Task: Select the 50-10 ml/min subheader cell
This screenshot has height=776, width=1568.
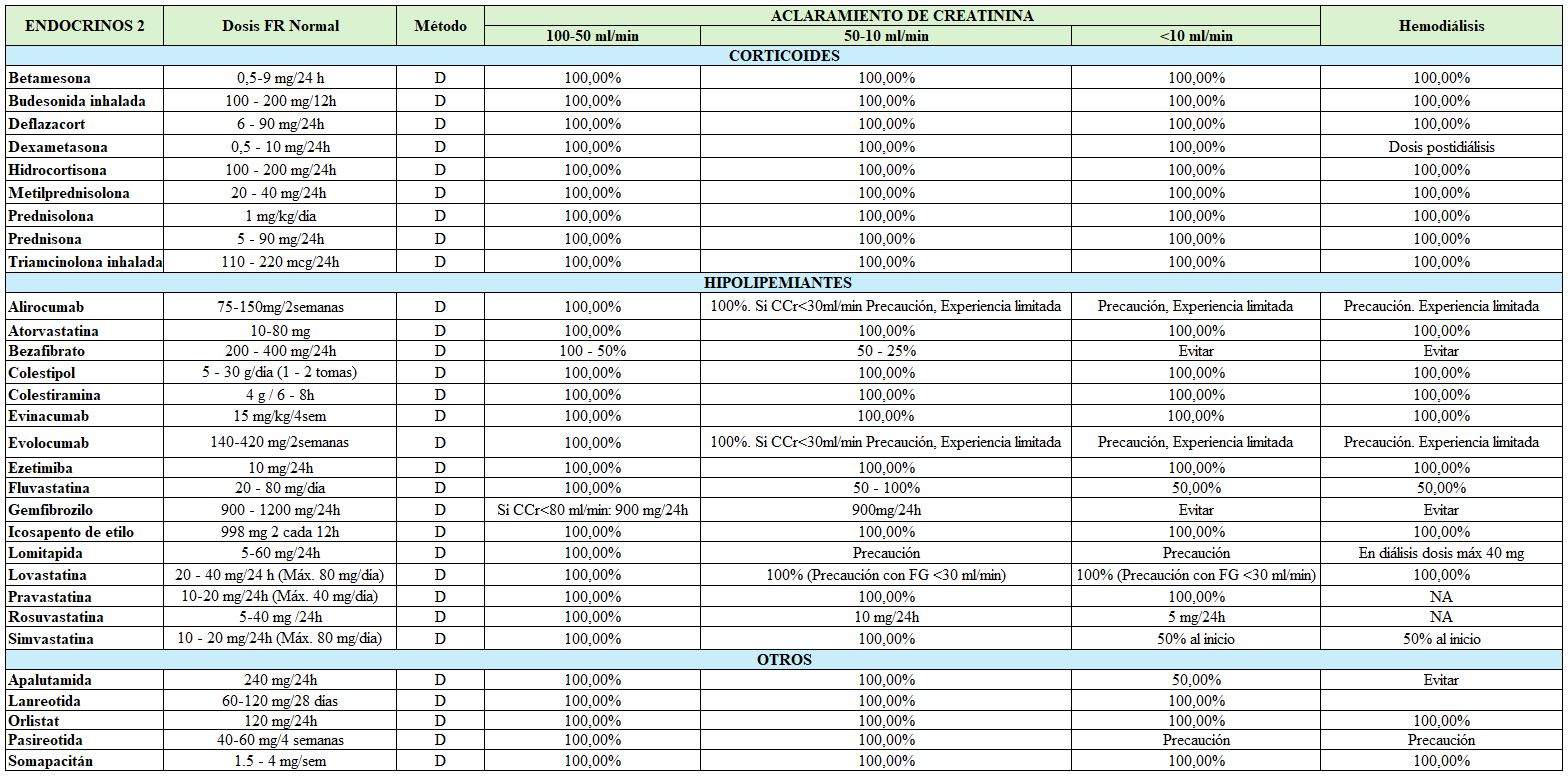Action: click(x=885, y=36)
